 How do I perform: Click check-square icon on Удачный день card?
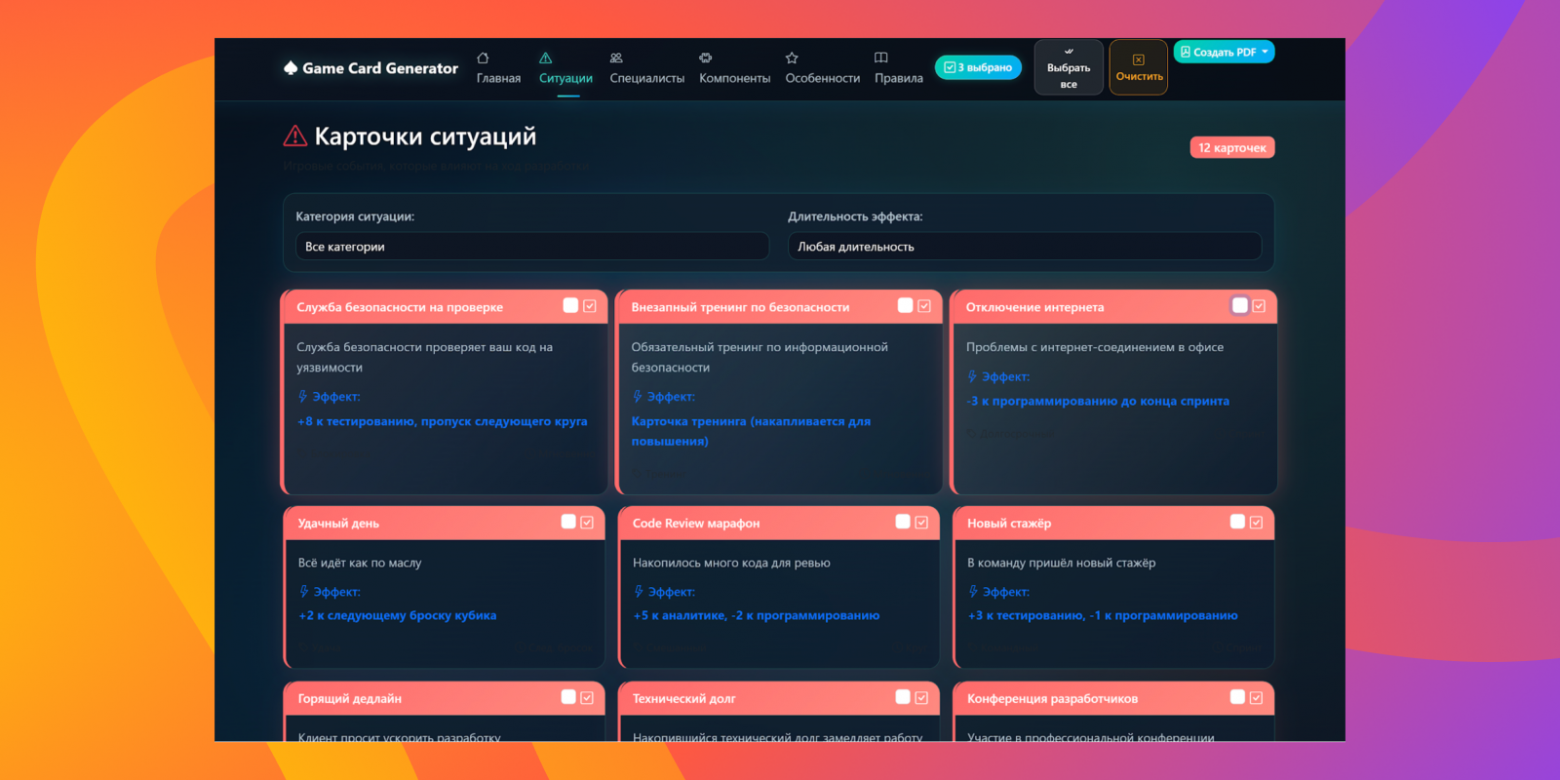pos(587,522)
